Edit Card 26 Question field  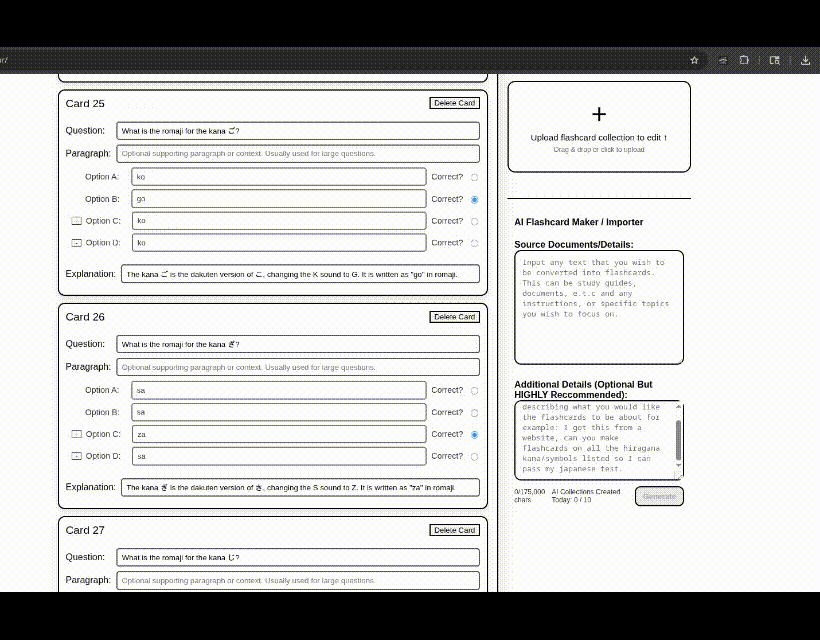298,344
